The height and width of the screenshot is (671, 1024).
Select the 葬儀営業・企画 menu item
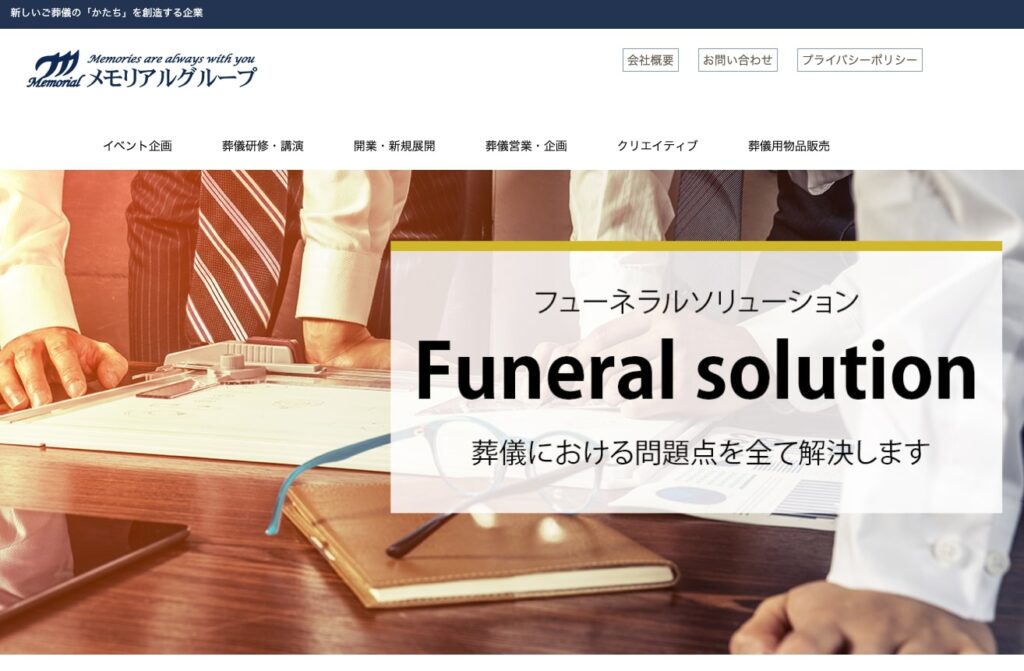pyautogui.click(x=526, y=146)
